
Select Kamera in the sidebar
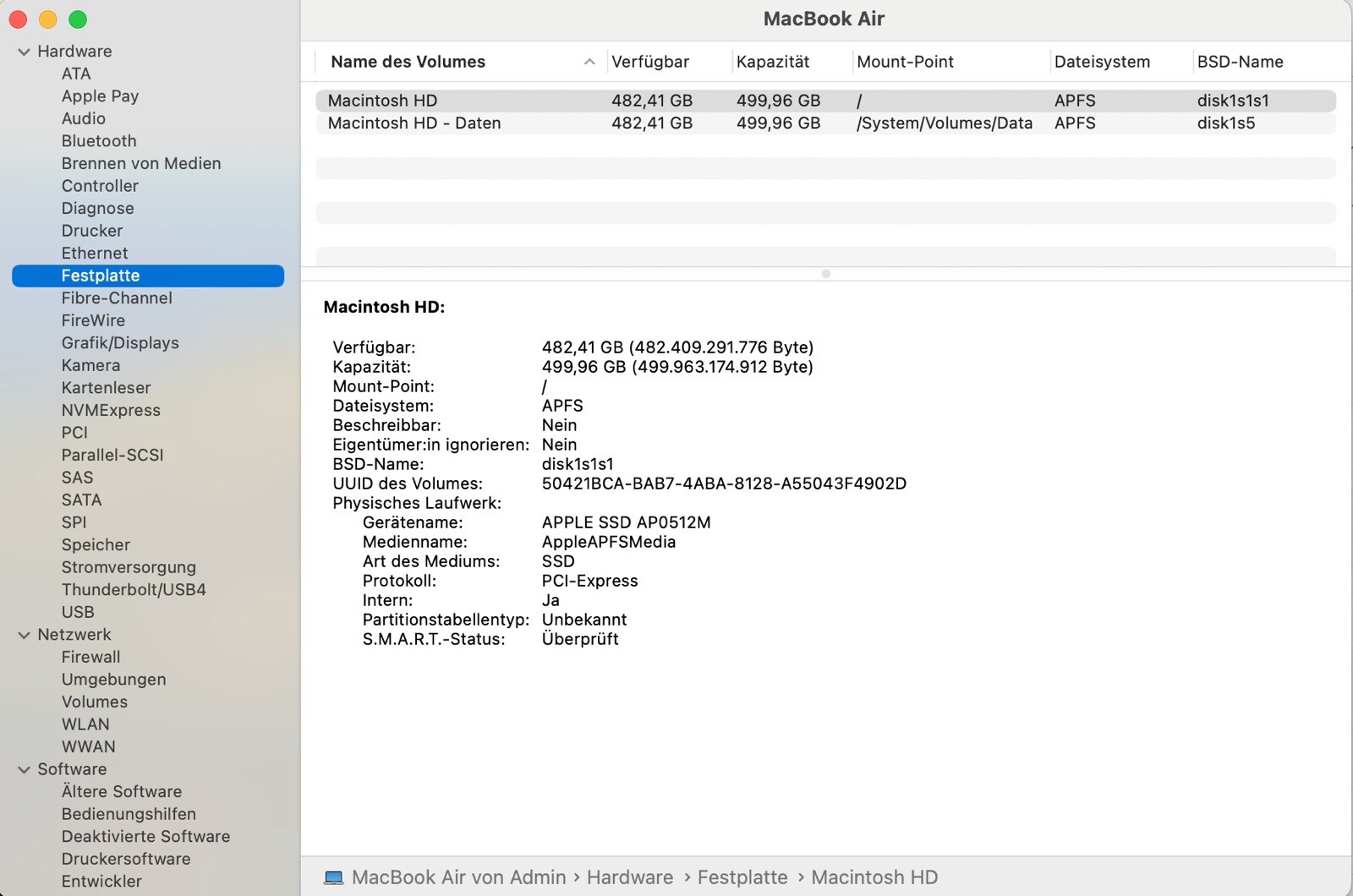(x=90, y=365)
